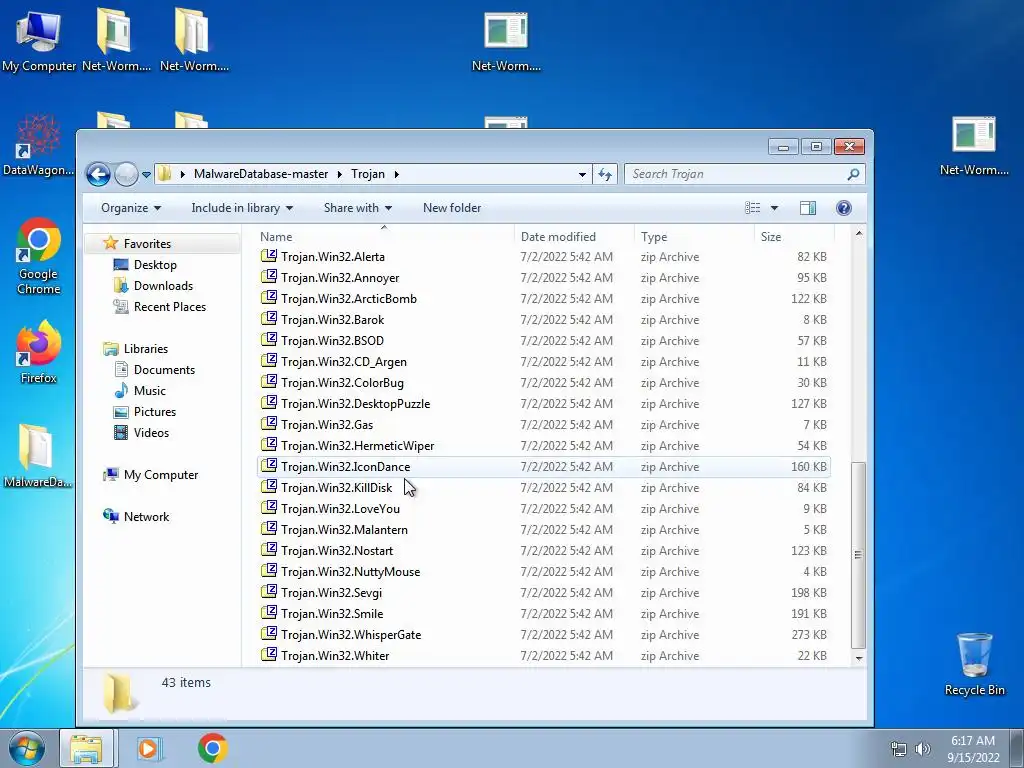The image size is (1024, 768).
Task: Select the Recycle Bin desktop icon
Action: pos(974,664)
